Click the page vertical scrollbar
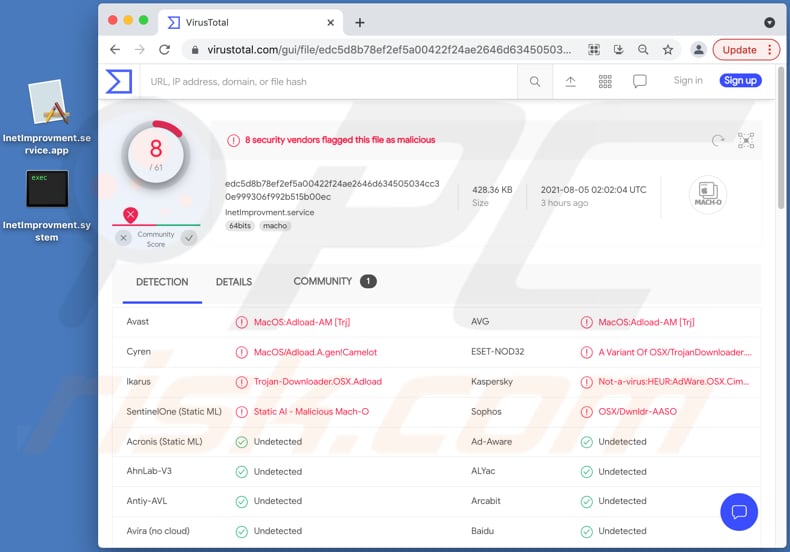The height and width of the screenshot is (552, 790). click(781, 137)
